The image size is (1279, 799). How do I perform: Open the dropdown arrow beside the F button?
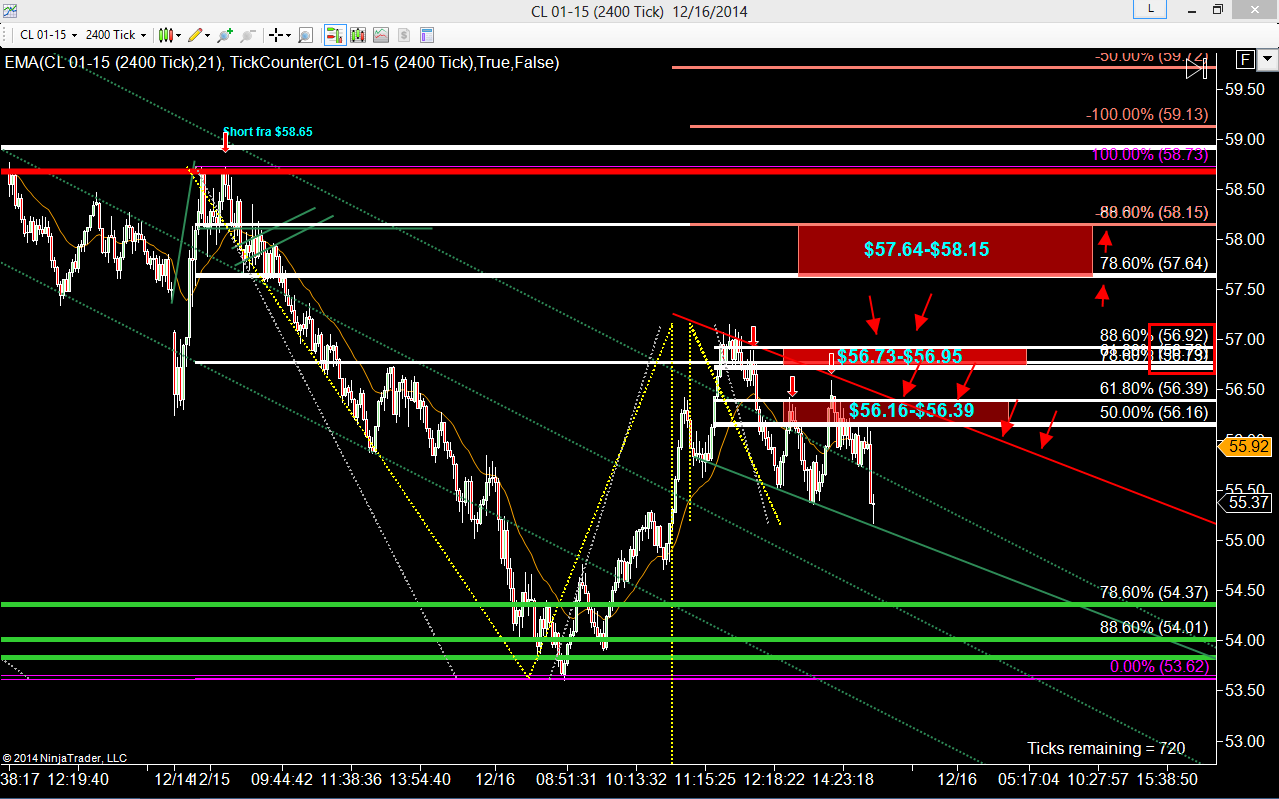(x=1265, y=59)
